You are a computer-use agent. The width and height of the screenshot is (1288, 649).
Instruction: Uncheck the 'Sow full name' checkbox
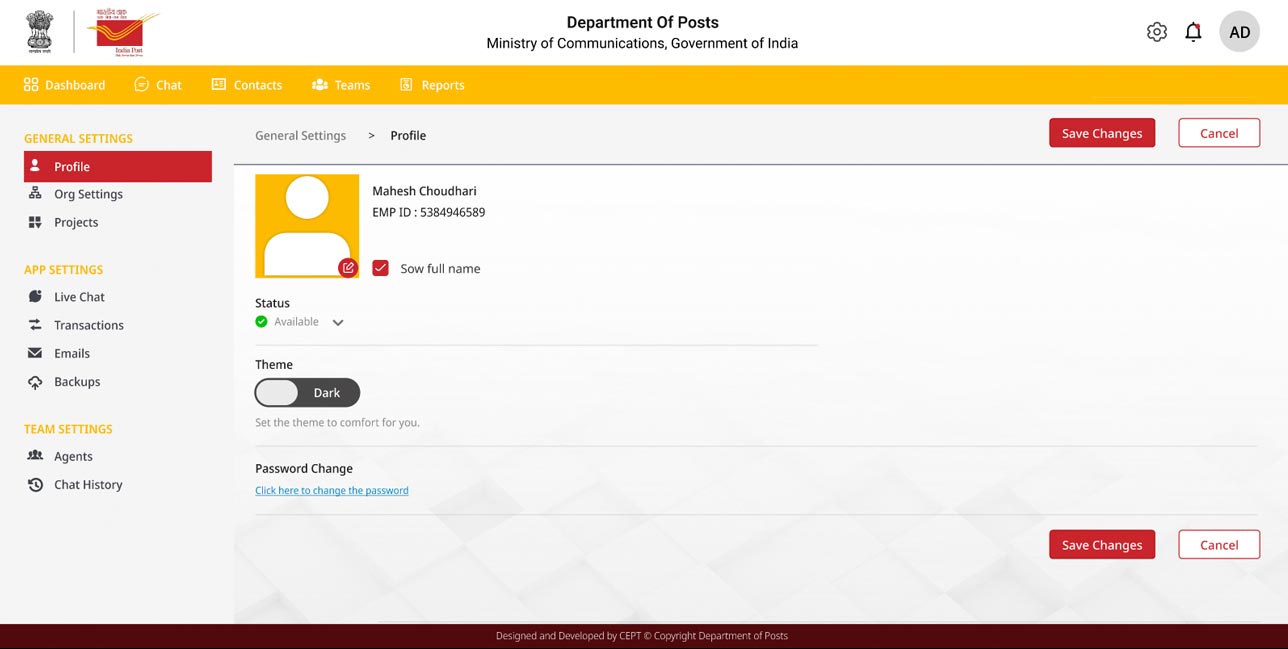[380, 268]
